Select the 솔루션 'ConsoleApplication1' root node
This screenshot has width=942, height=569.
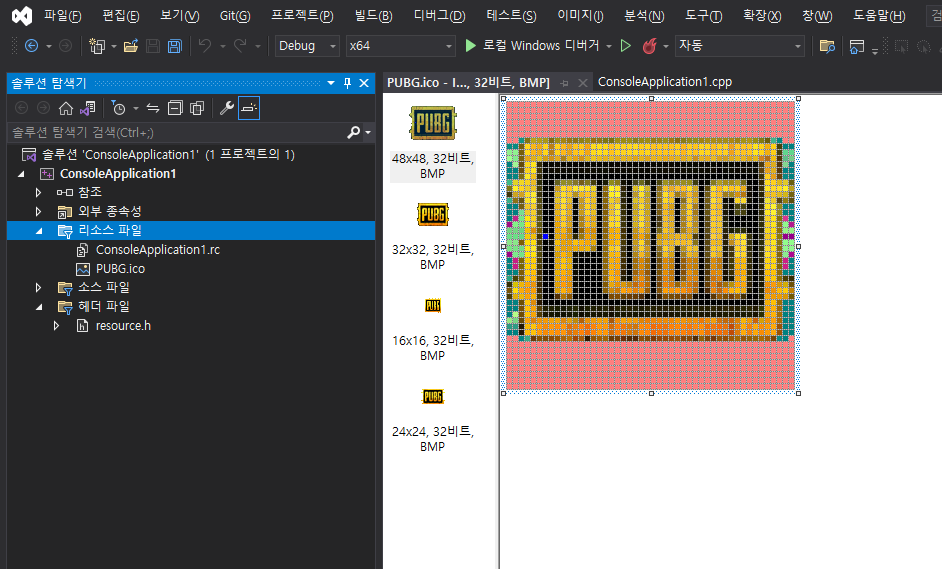[168, 154]
